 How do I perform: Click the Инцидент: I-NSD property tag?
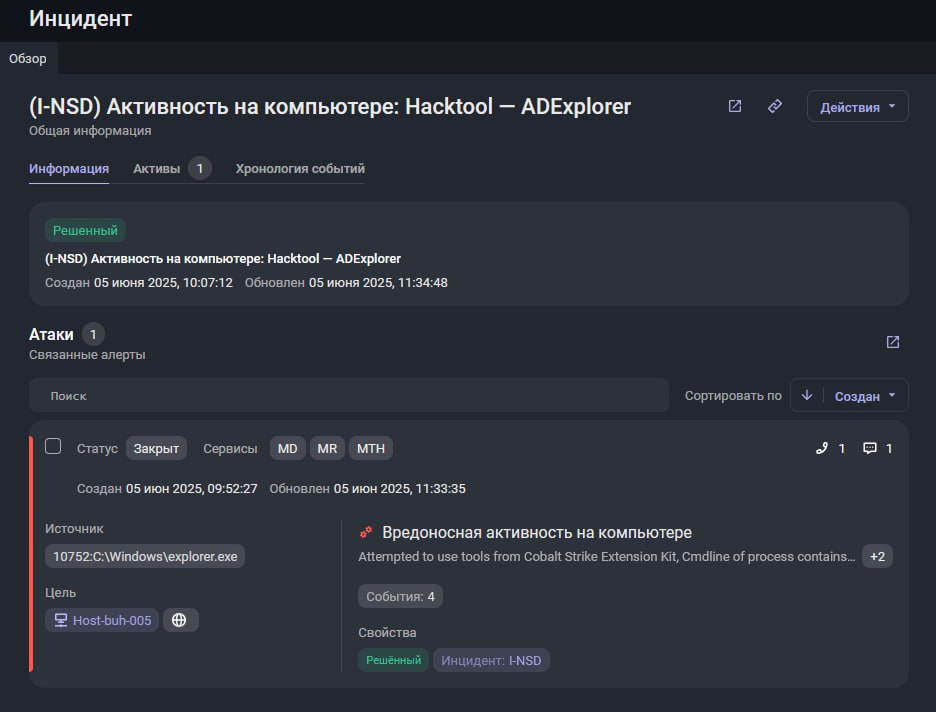pyautogui.click(x=491, y=660)
